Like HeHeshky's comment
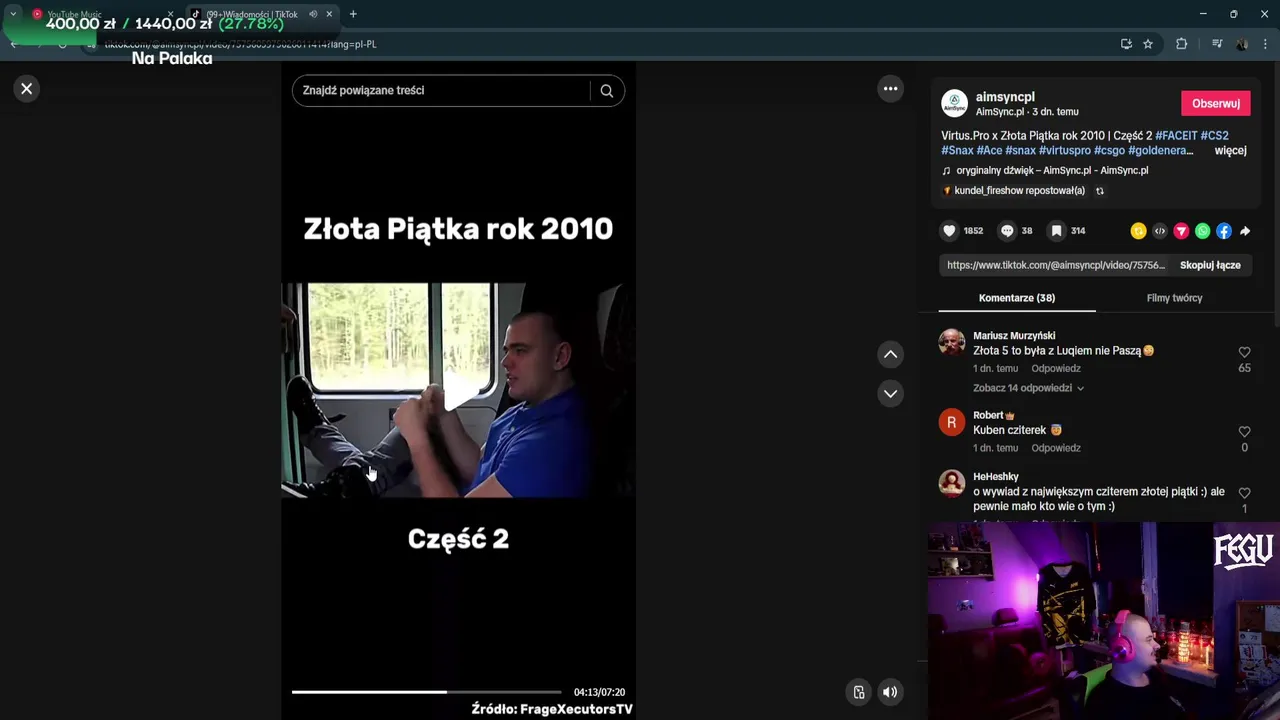 tap(1244, 493)
